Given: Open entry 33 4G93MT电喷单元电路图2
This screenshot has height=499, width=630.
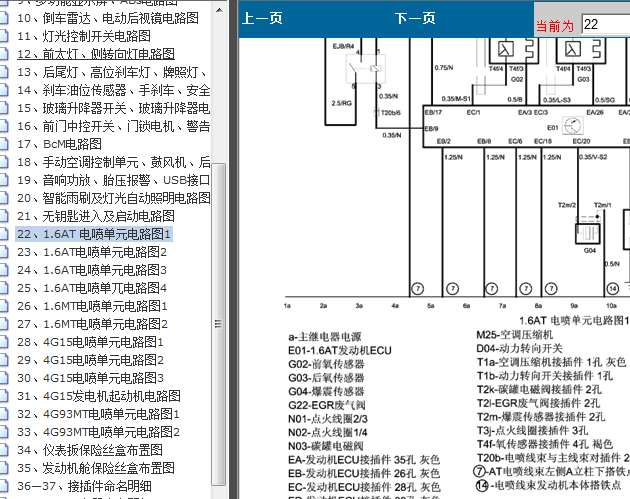Looking at the screenshot, I should tap(98, 432).
